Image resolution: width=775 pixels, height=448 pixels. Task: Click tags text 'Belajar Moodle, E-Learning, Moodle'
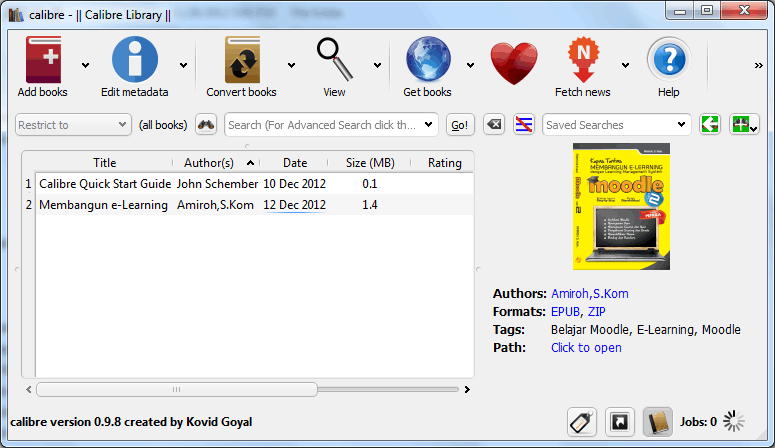(x=646, y=330)
